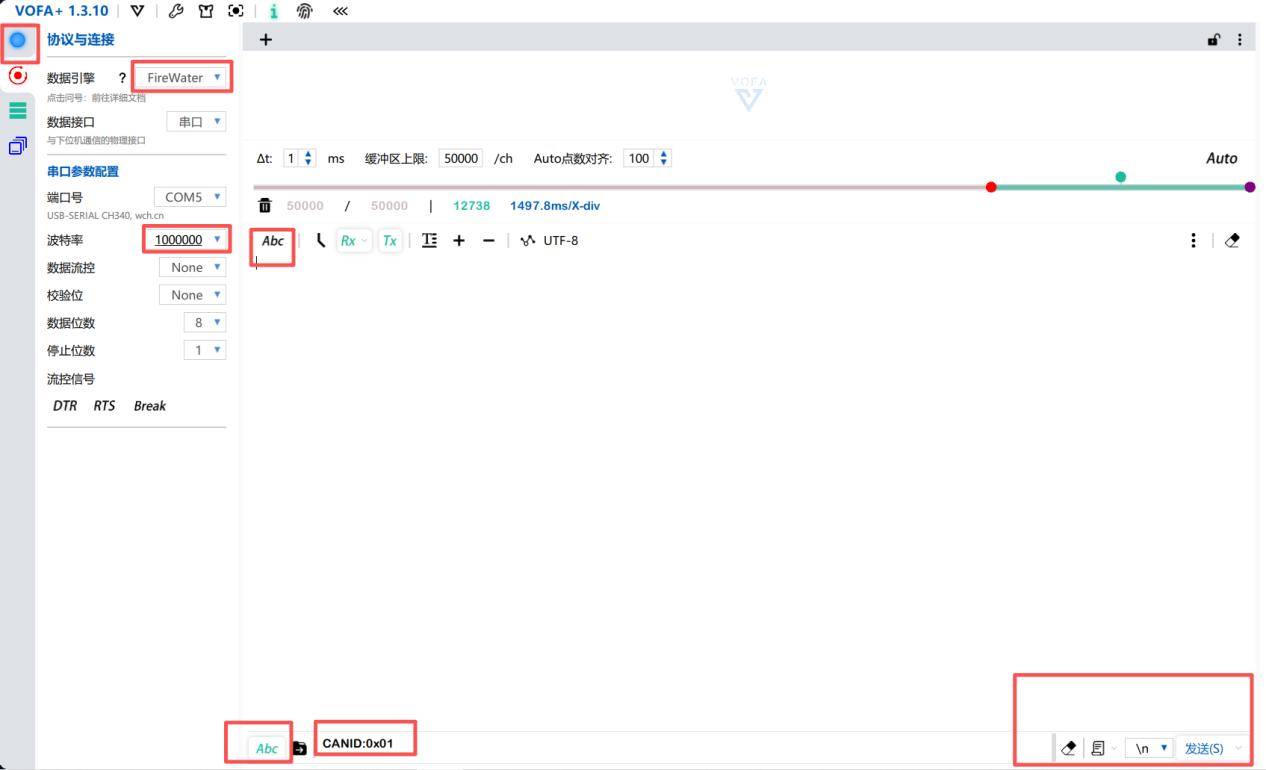Click the RTS signal button
Viewport: 1266px width, 770px height.
pos(104,406)
